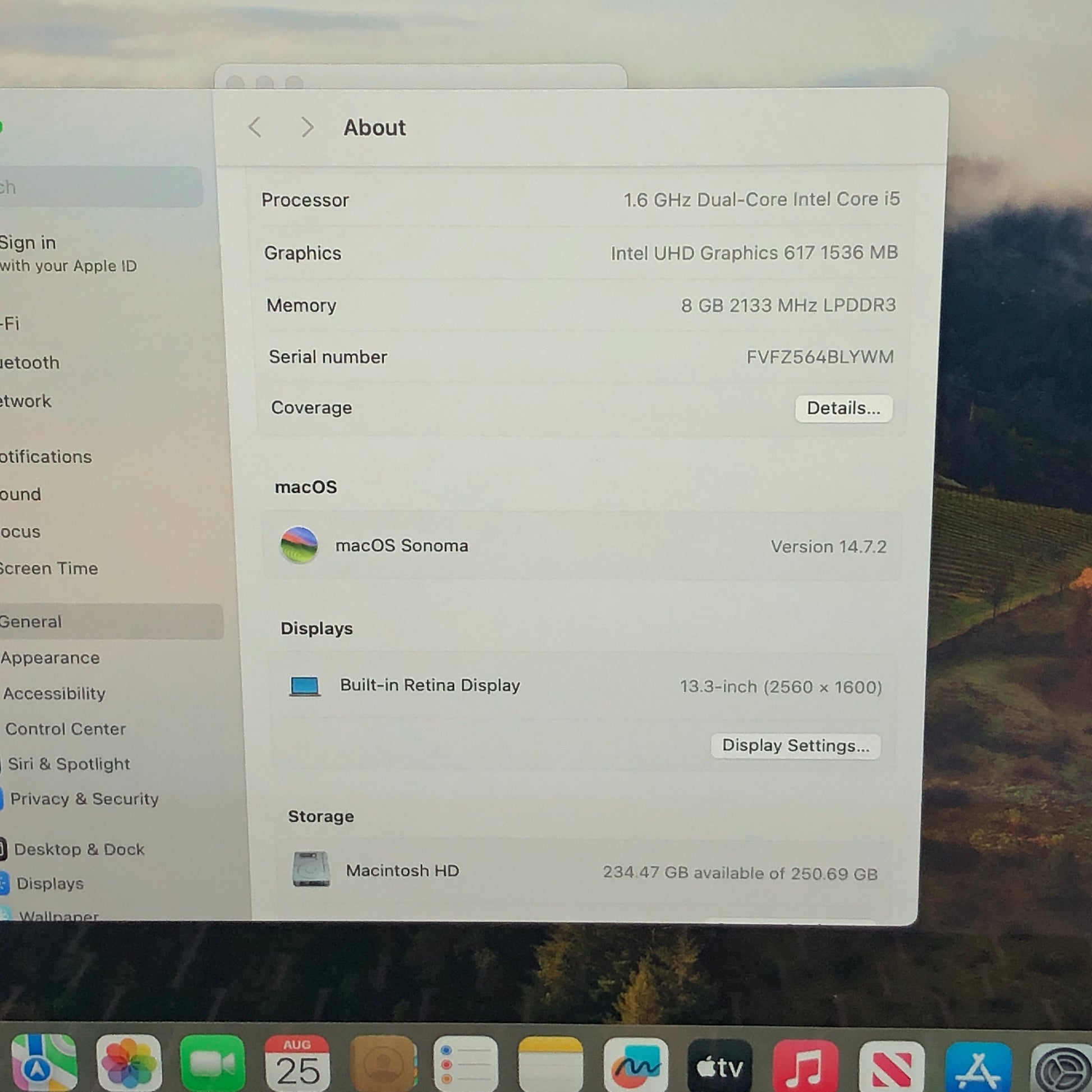Click the Intel UHD Graphics 617 value

coord(754,253)
